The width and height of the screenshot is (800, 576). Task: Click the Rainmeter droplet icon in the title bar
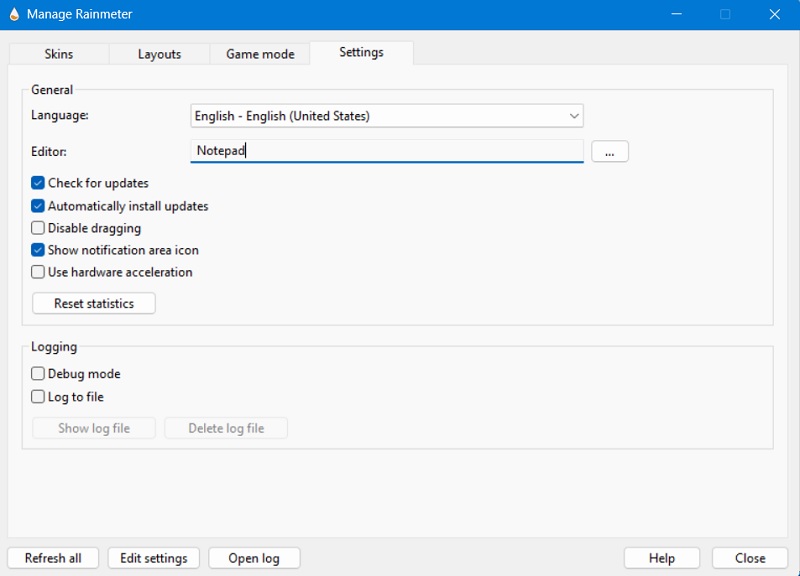(14, 14)
